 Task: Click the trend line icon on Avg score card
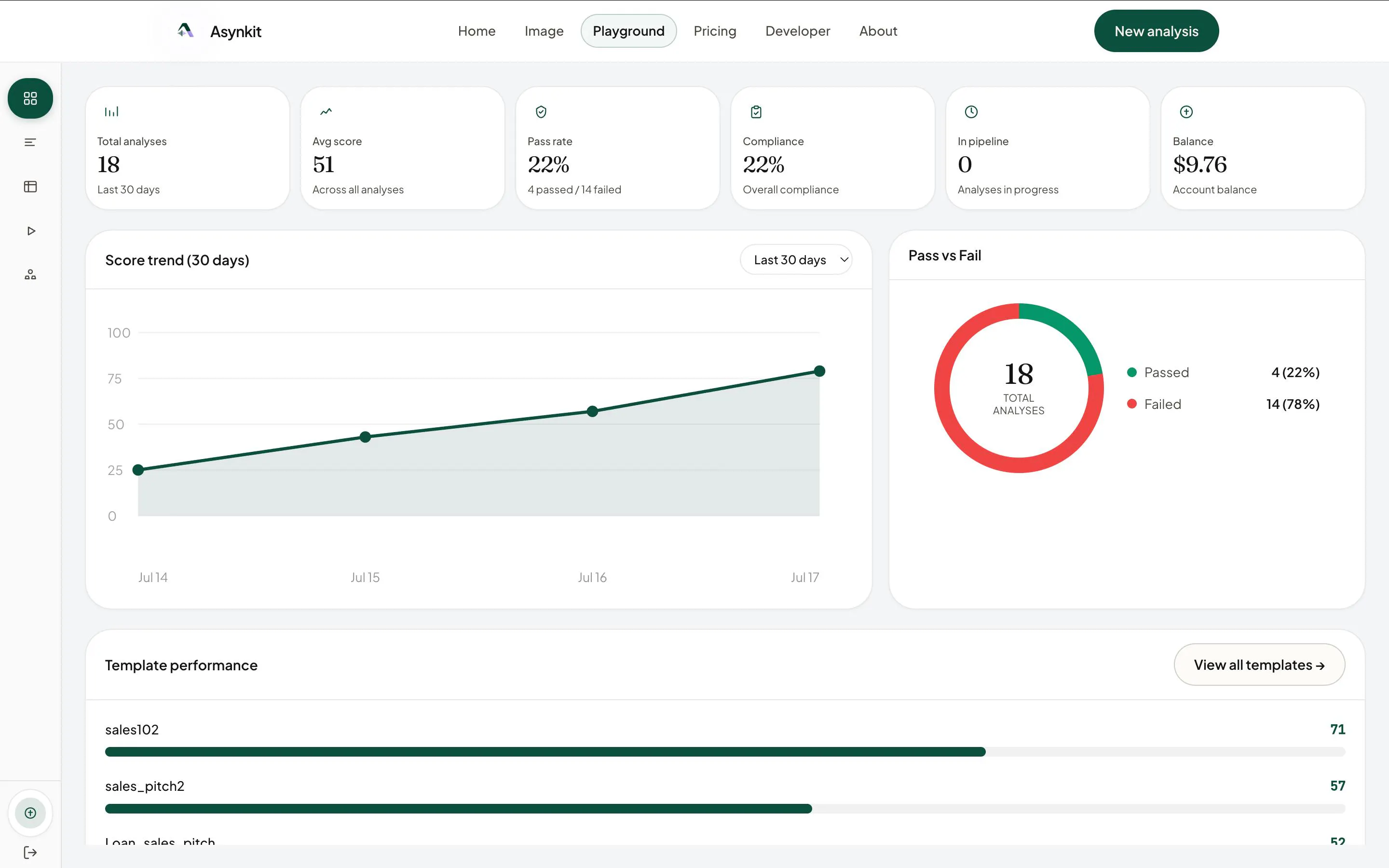tap(326, 111)
